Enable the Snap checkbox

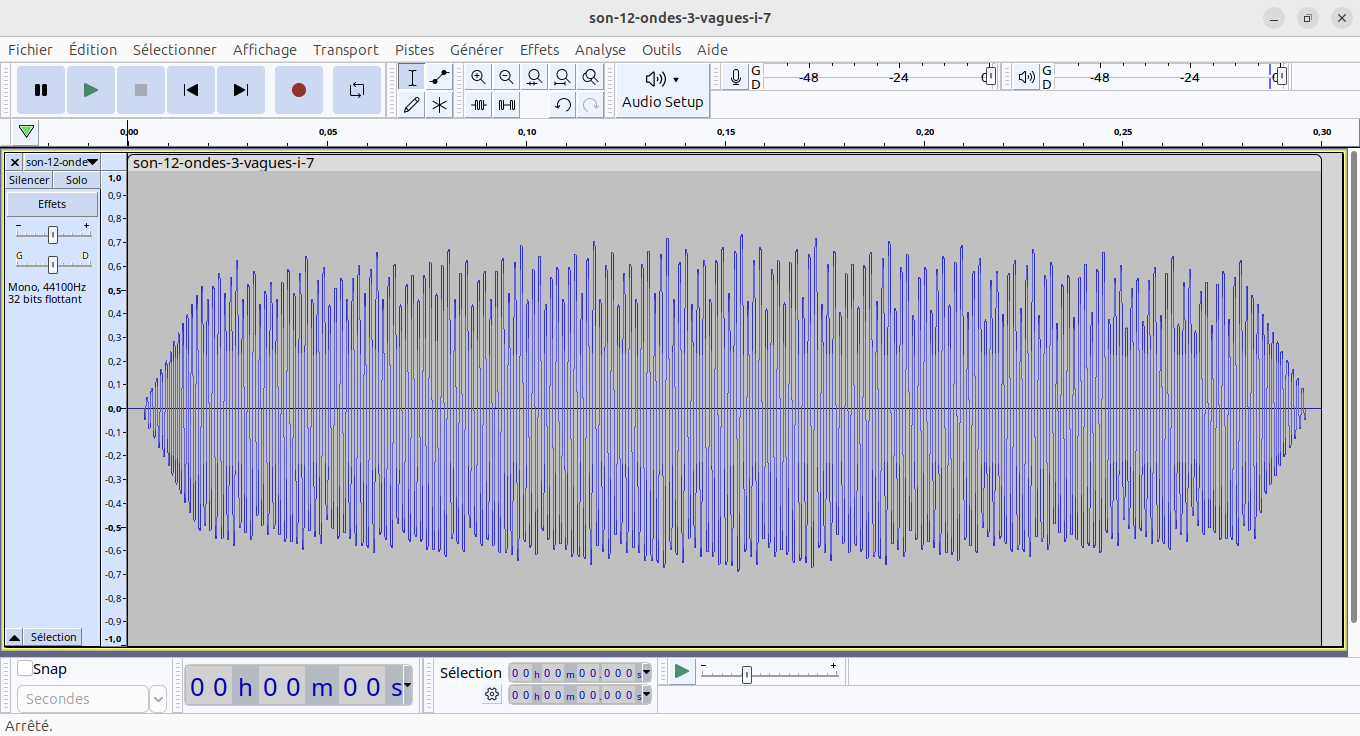click(25, 669)
